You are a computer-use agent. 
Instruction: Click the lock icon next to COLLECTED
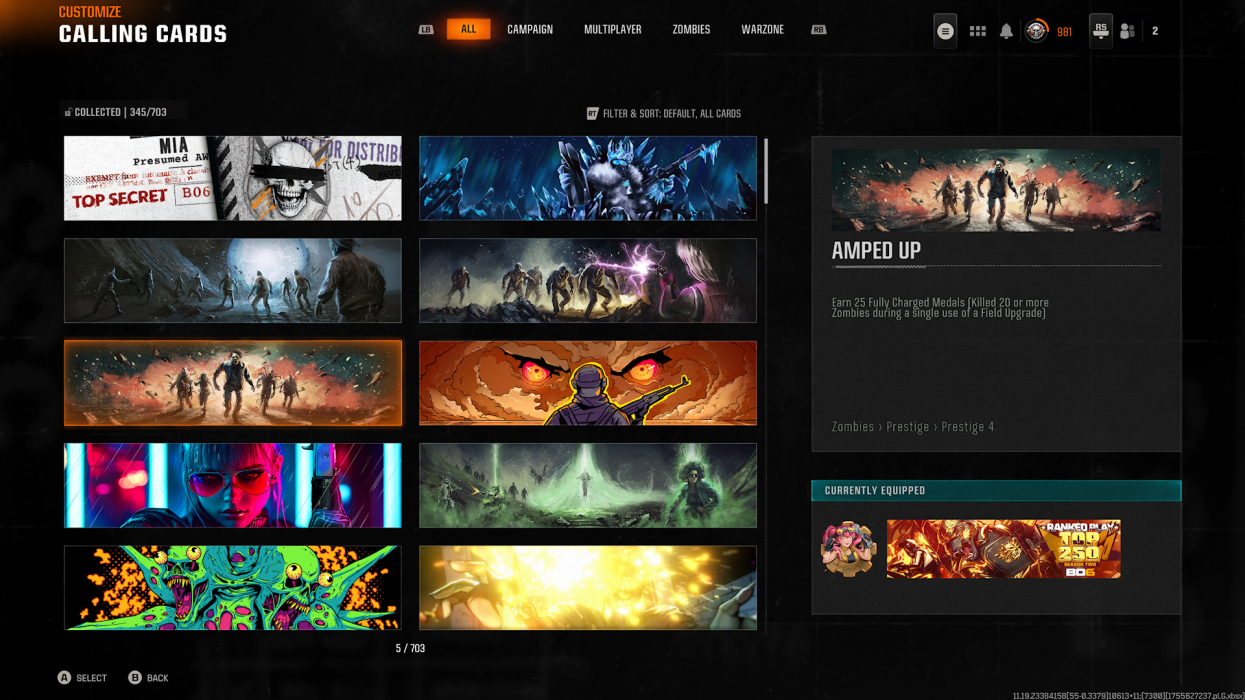coord(68,112)
